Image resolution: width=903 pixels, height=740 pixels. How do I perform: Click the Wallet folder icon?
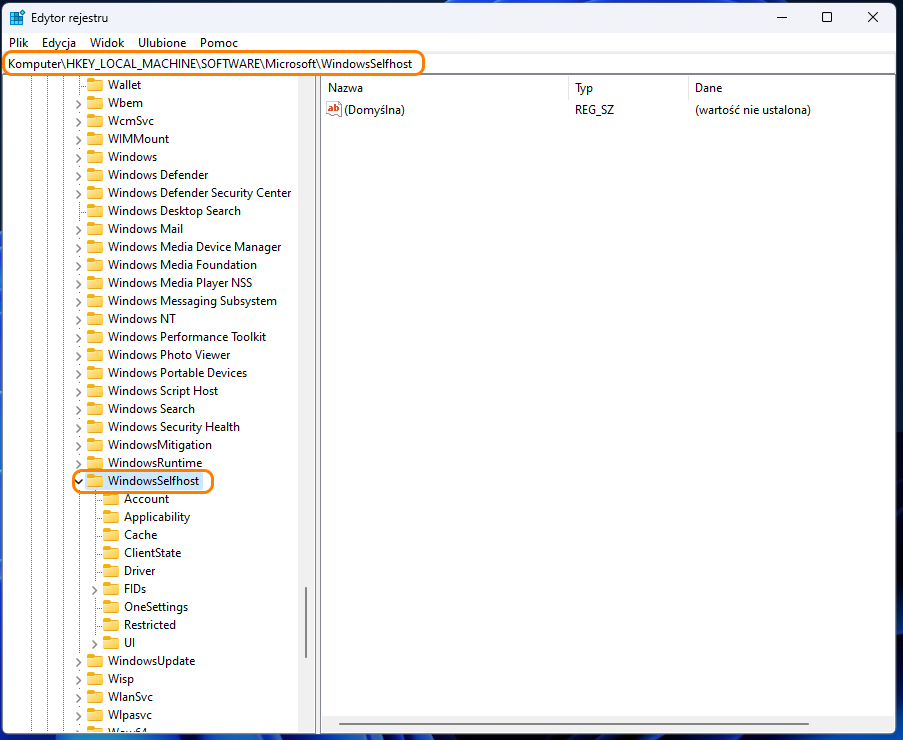[94, 85]
